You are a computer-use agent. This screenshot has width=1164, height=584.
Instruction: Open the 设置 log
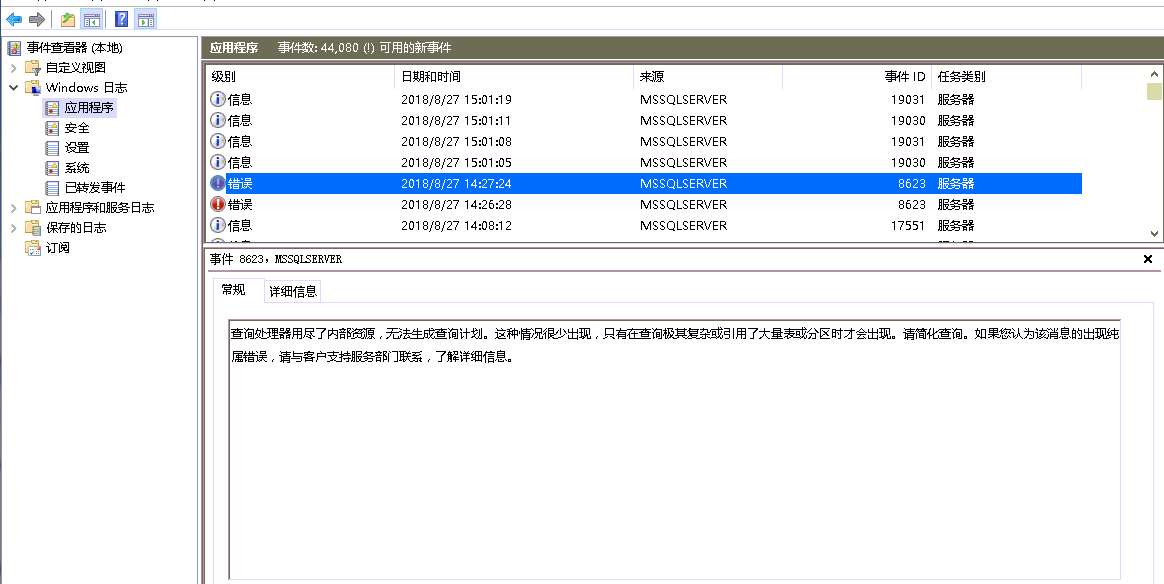pyautogui.click(x=76, y=148)
